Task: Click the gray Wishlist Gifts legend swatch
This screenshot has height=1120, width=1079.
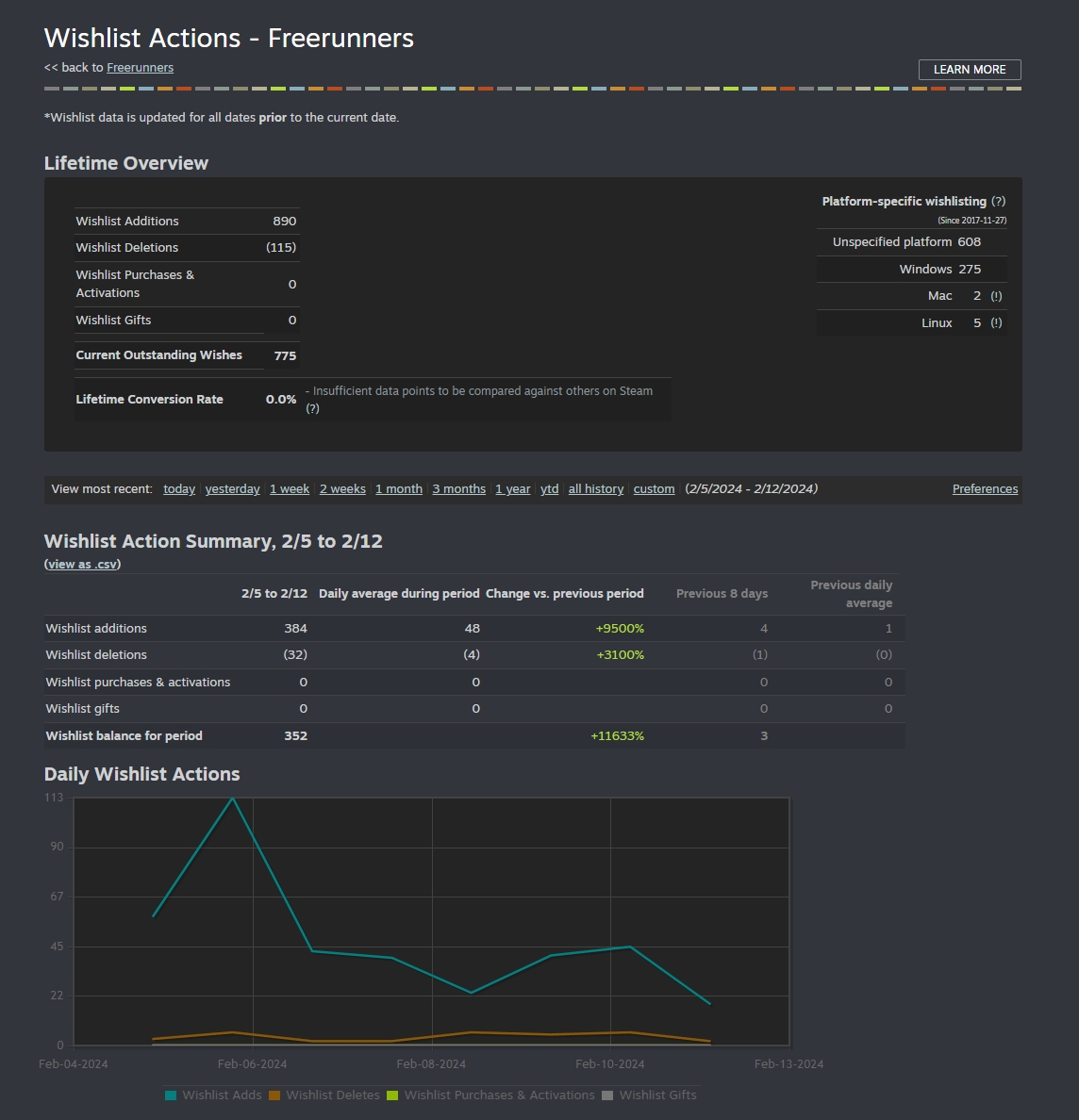Action: pyautogui.click(x=607, y=1095)
